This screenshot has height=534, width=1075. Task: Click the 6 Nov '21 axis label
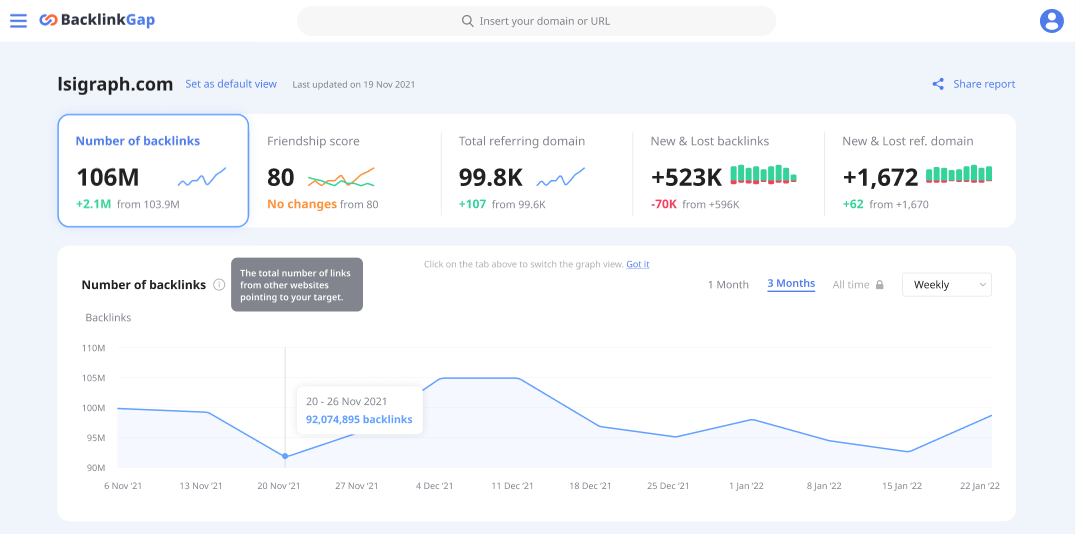click(x=123, y=486)
